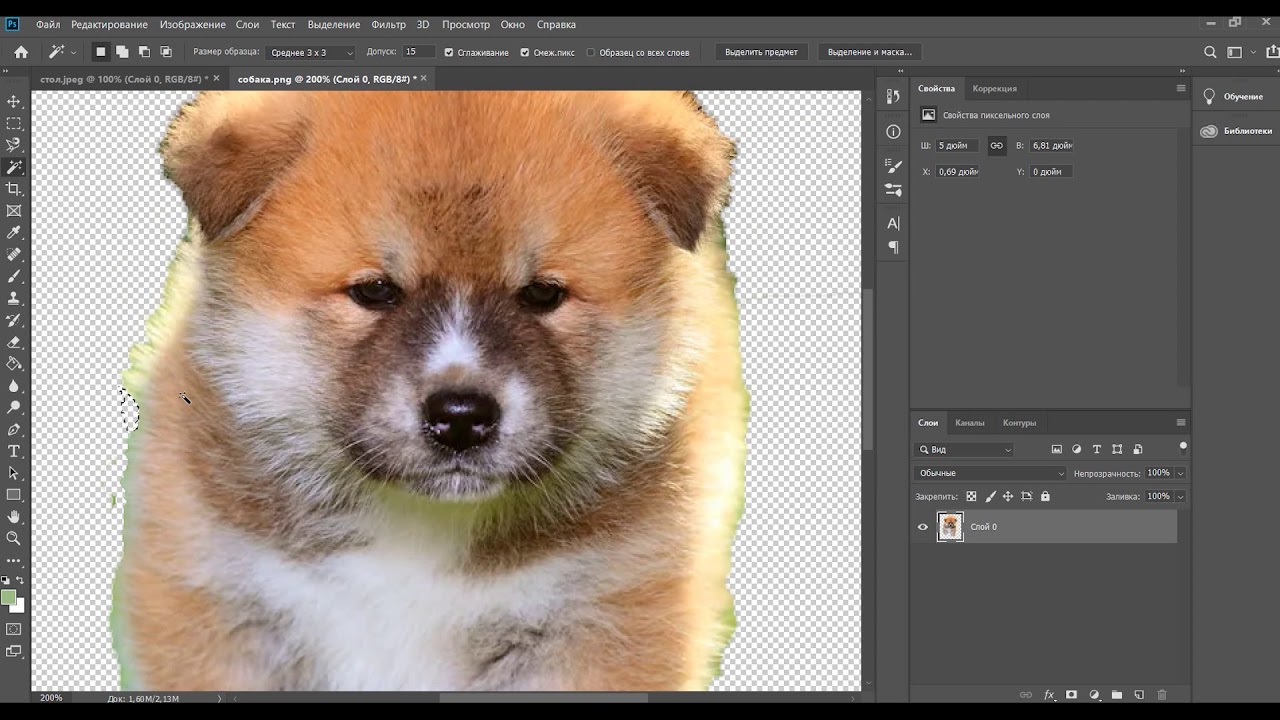Create a new group folder
Image resolution: width=1280 pixels, height=720 pixels.
[1116, 695]
